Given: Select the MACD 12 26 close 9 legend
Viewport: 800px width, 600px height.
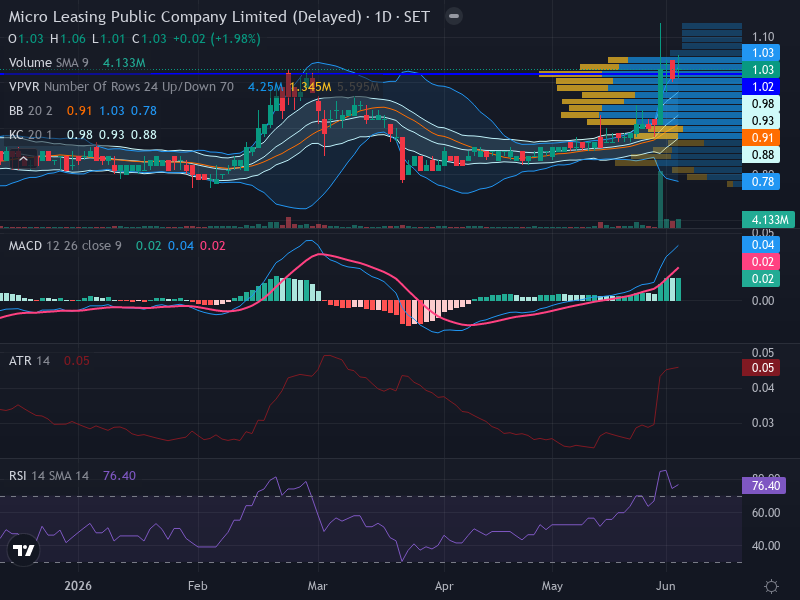Looking at the screenshot, I should [x=65, y=246].
